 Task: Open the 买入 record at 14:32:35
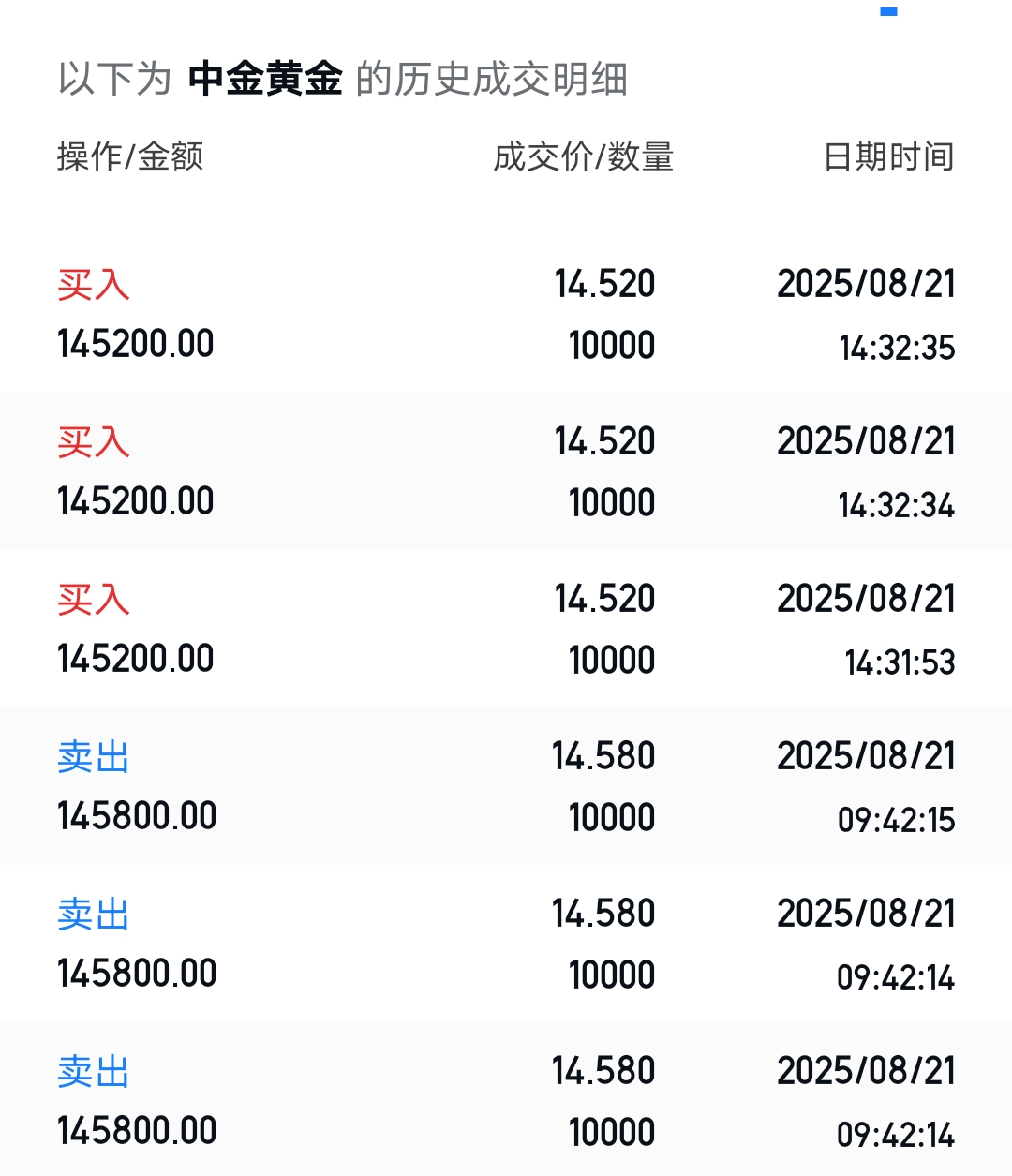point(506,314)
